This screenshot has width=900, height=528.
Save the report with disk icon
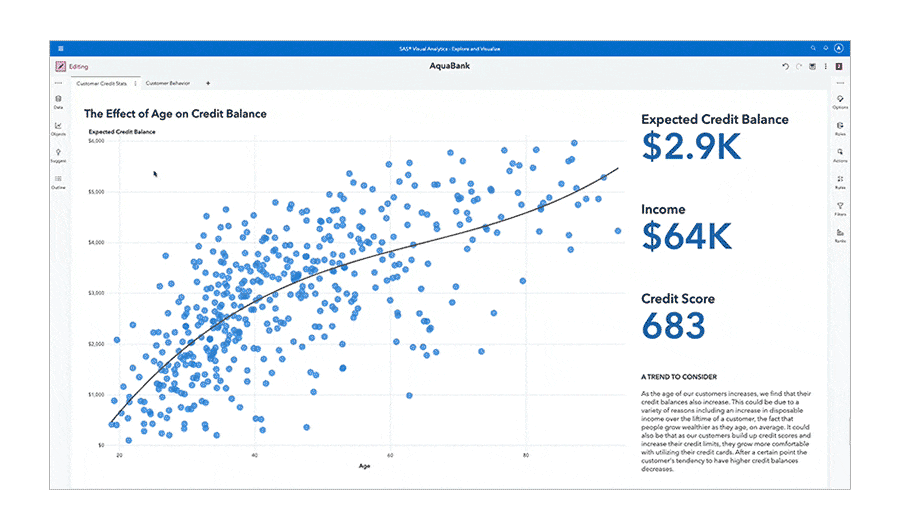(812, 67)
